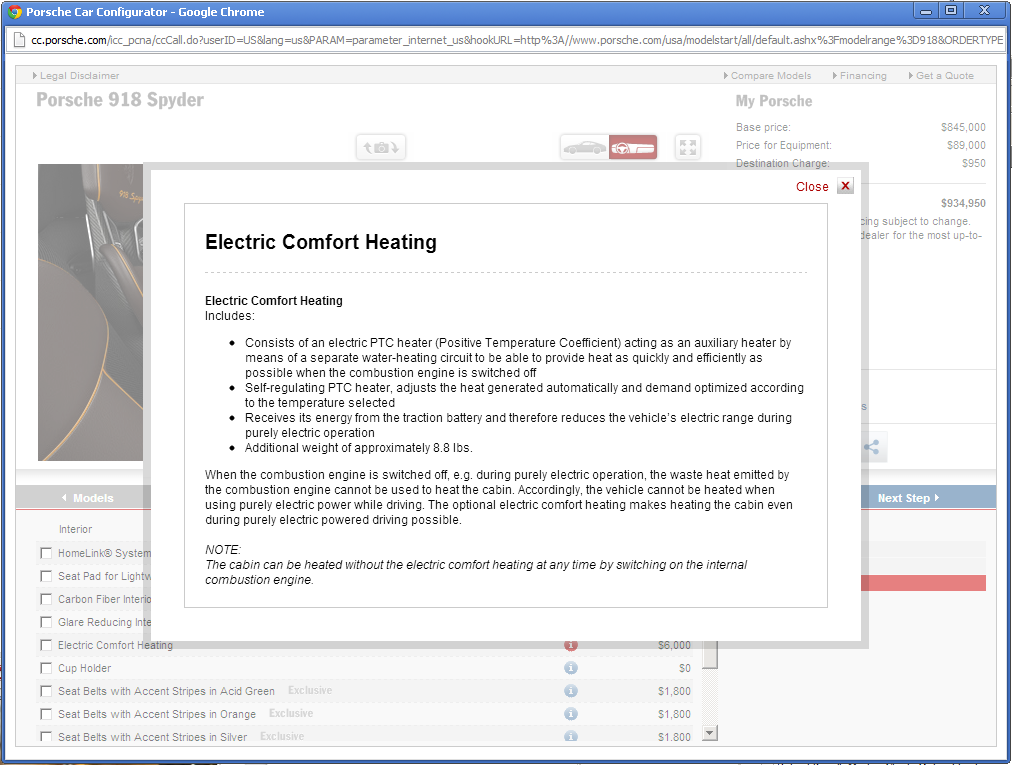Switch to interior steering wheel view

632,147
